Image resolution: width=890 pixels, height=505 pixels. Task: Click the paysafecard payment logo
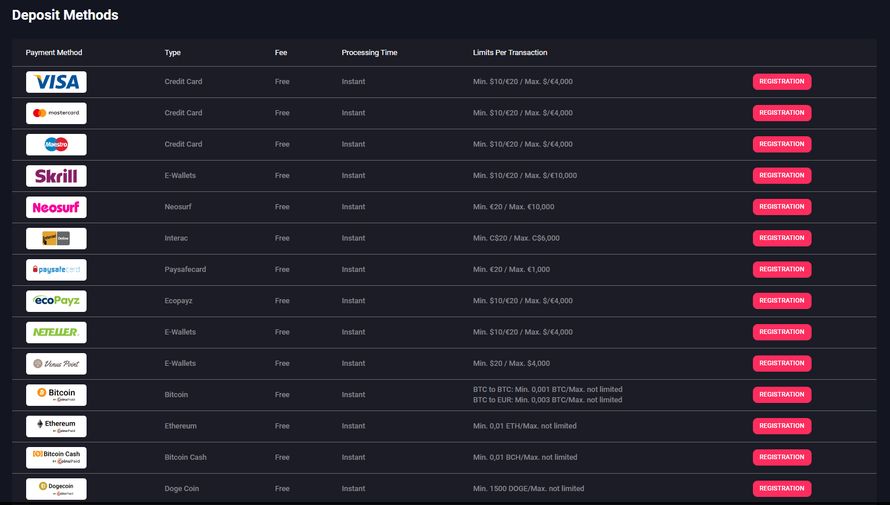pos(56,270)
